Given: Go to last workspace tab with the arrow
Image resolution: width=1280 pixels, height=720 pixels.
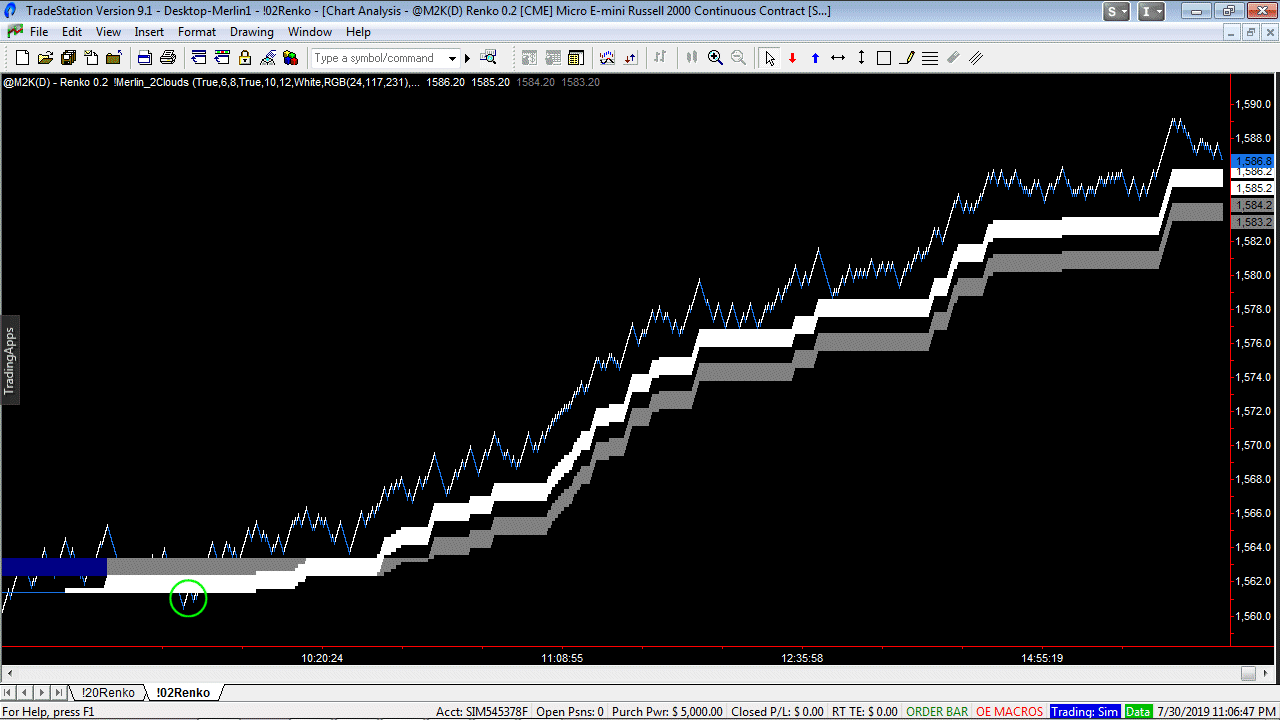Looking at the screenshot, I should 59,692.
